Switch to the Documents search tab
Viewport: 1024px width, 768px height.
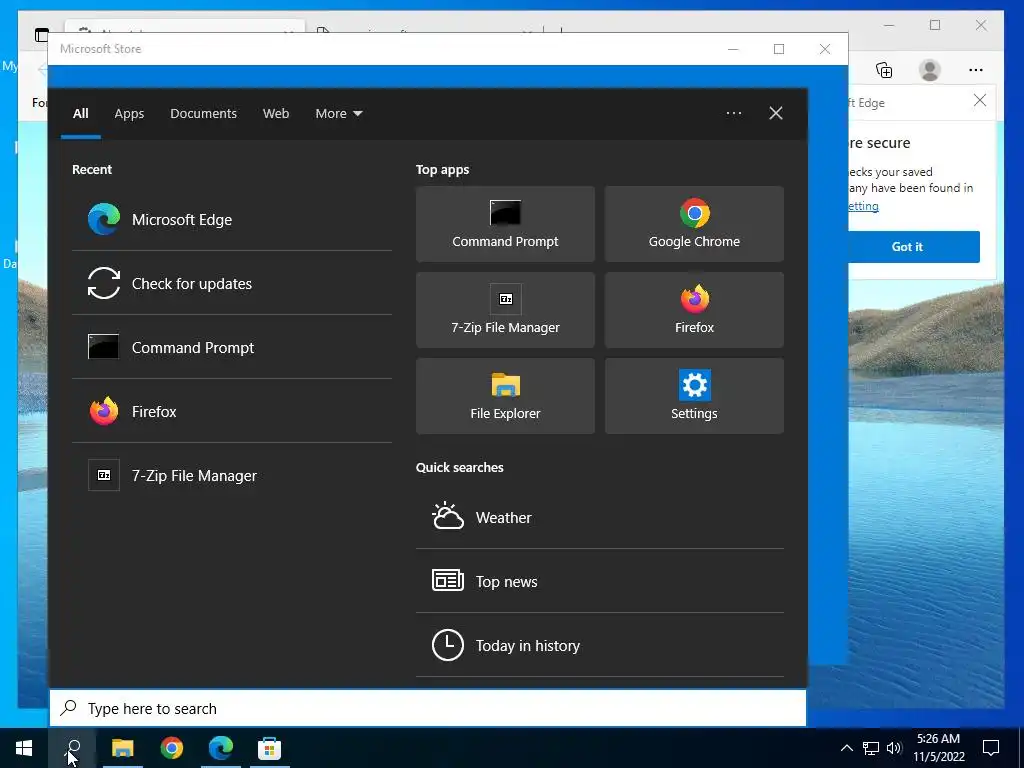(x=203, y=114)
